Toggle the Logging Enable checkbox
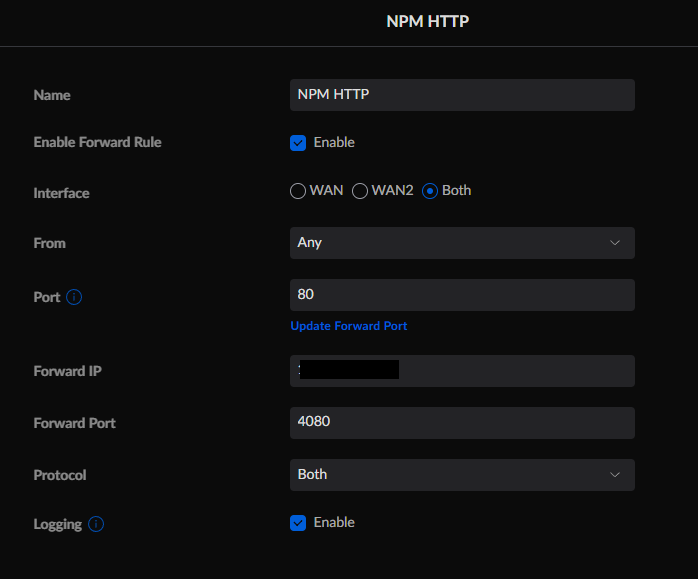Viewport: 698px width, 579px height. pyautogui.click(x=298, y=523)
